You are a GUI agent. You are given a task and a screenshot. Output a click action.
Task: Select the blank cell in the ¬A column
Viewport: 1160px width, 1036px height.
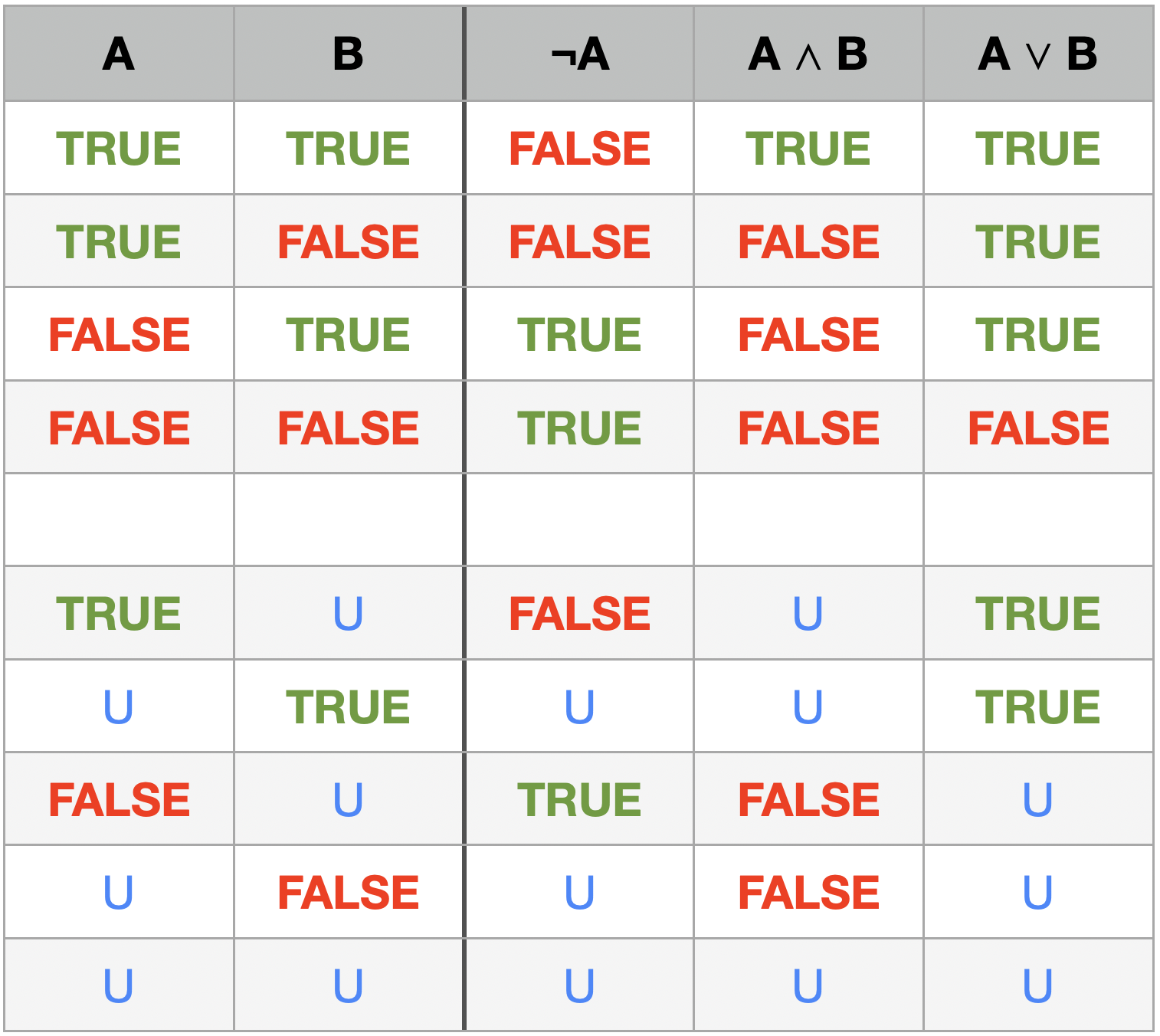tap(580, 520)
